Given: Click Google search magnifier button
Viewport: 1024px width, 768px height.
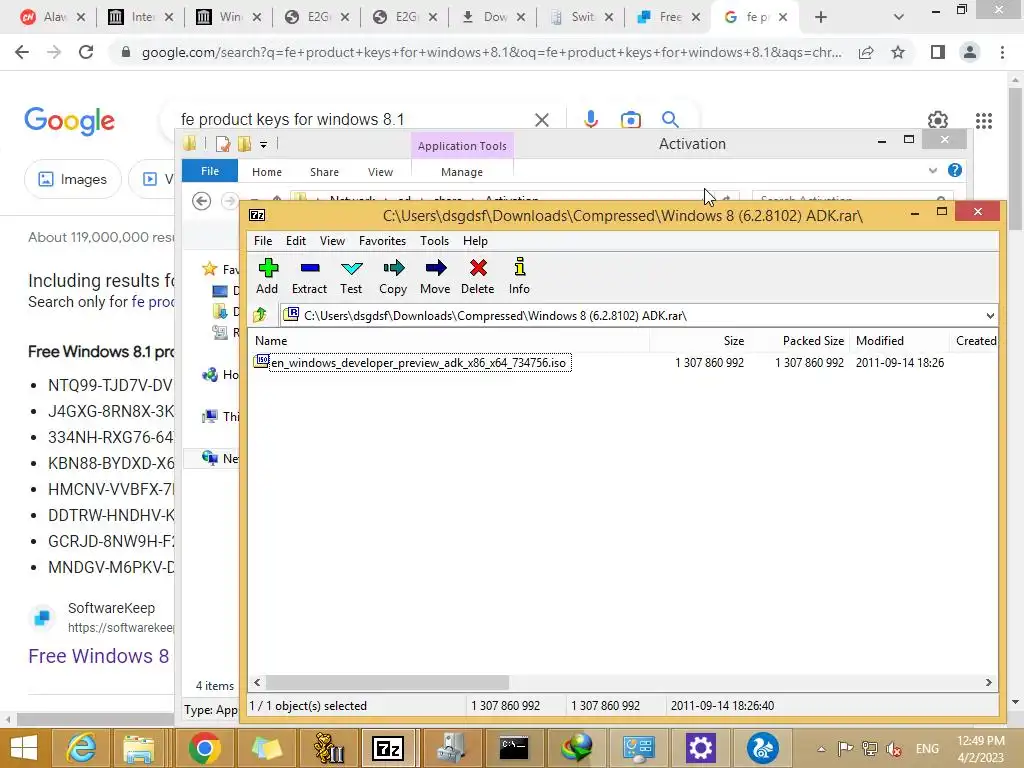Looking at the screenshot, I should click(670, 120).
